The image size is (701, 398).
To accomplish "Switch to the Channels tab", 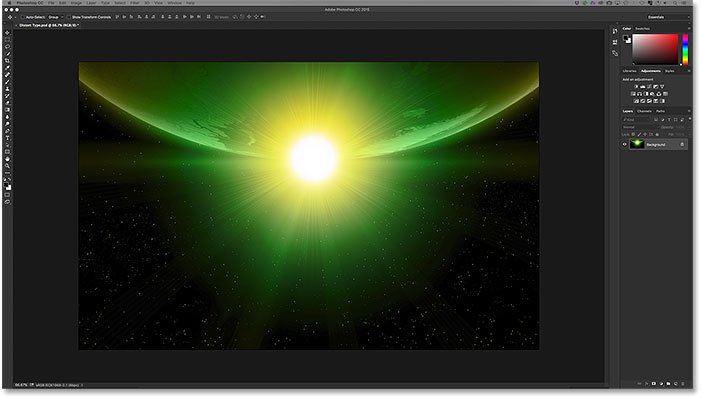I will [644, 111].
